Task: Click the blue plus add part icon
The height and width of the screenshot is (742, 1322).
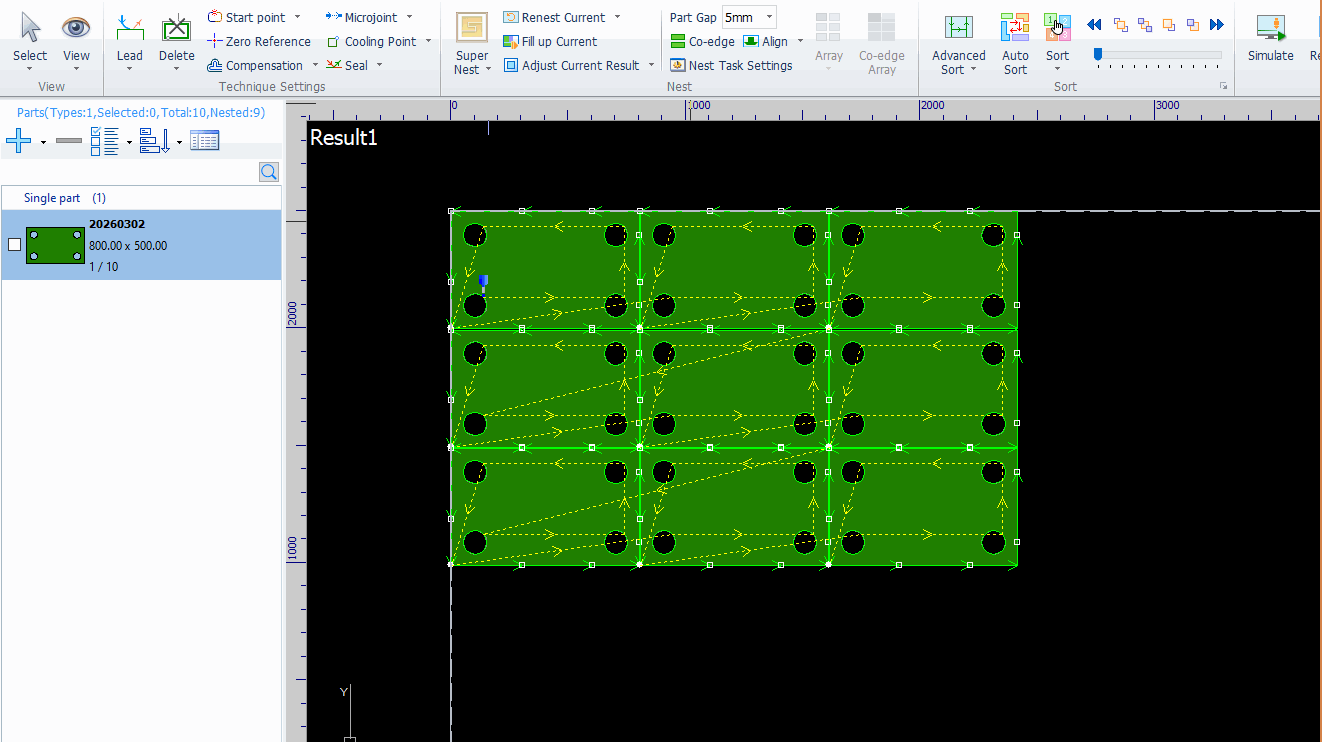Action: pos(19,142)
